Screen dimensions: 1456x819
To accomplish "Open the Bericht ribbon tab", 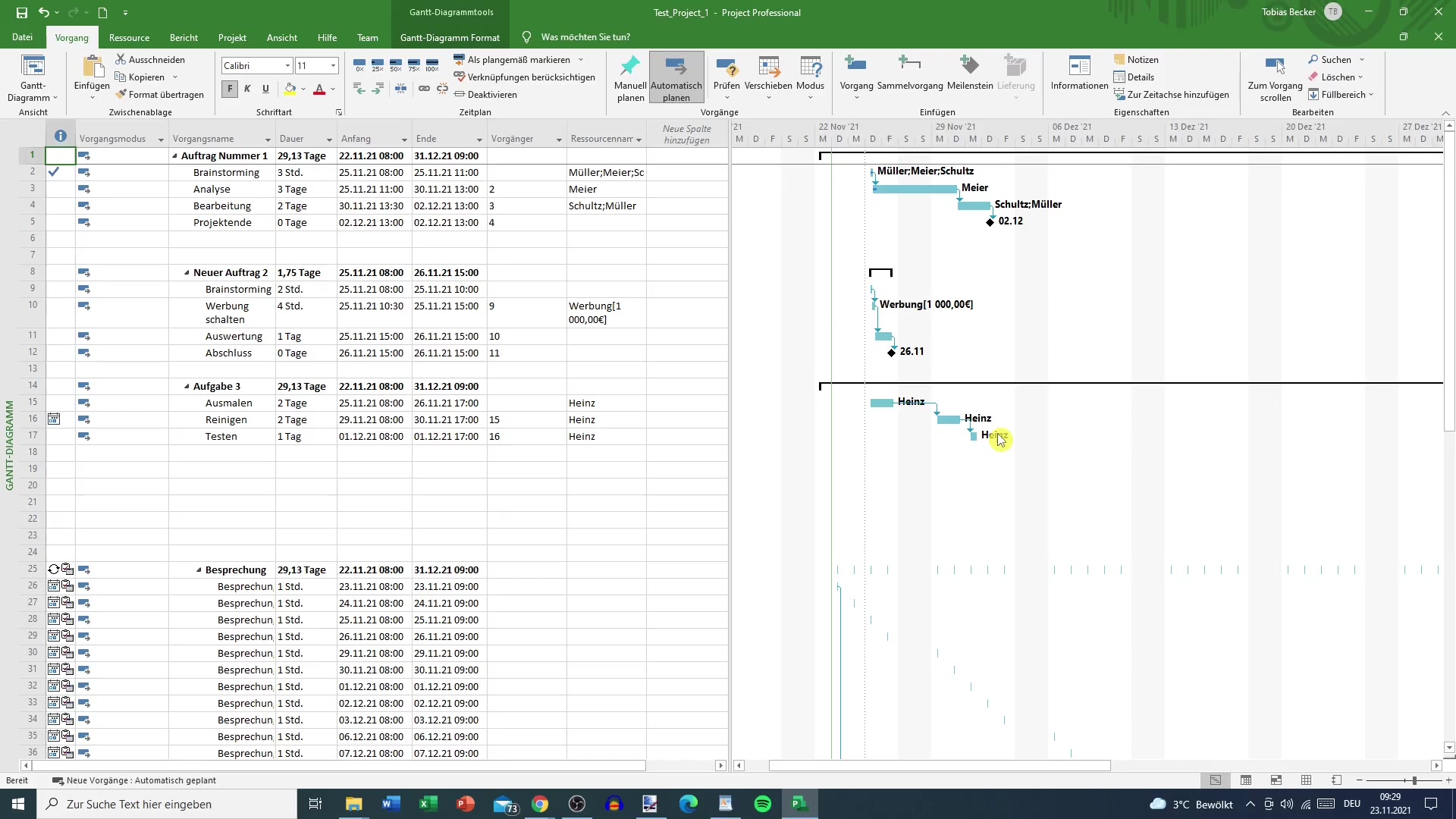I will coord(184,37).
